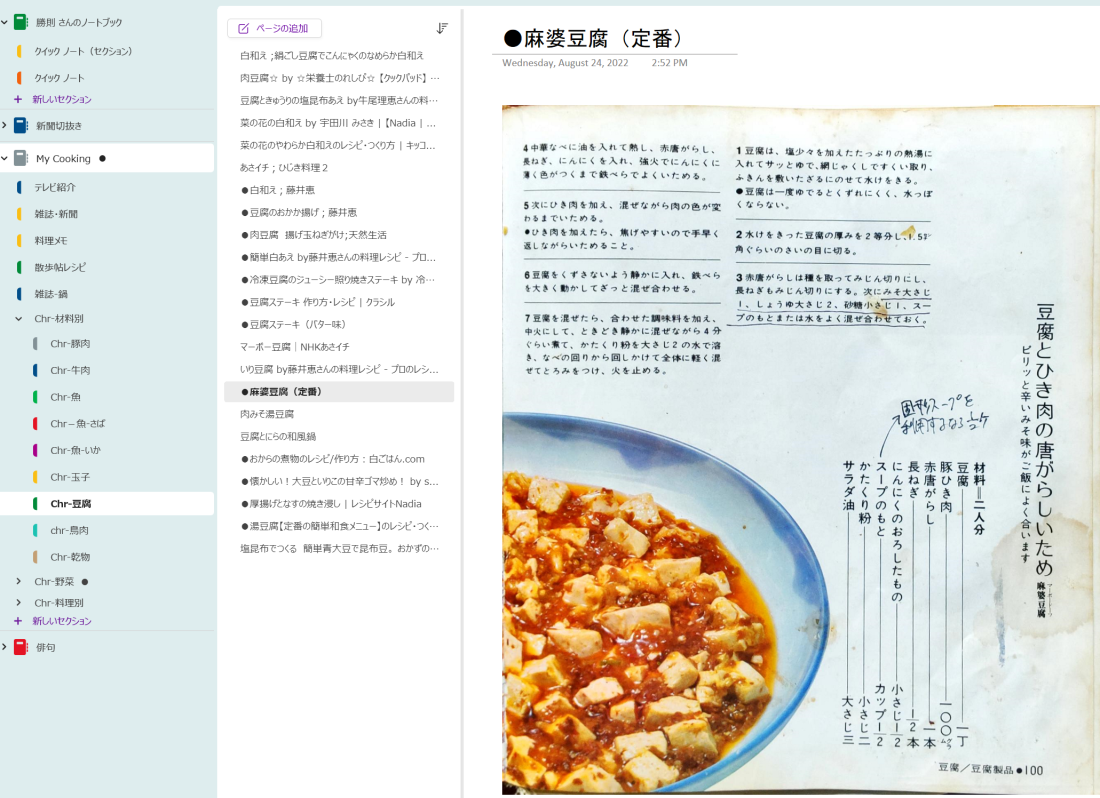Click the plus icon under クイック ノート
The width and height of the screenshot is (1100, 798).
click(18, 100)
